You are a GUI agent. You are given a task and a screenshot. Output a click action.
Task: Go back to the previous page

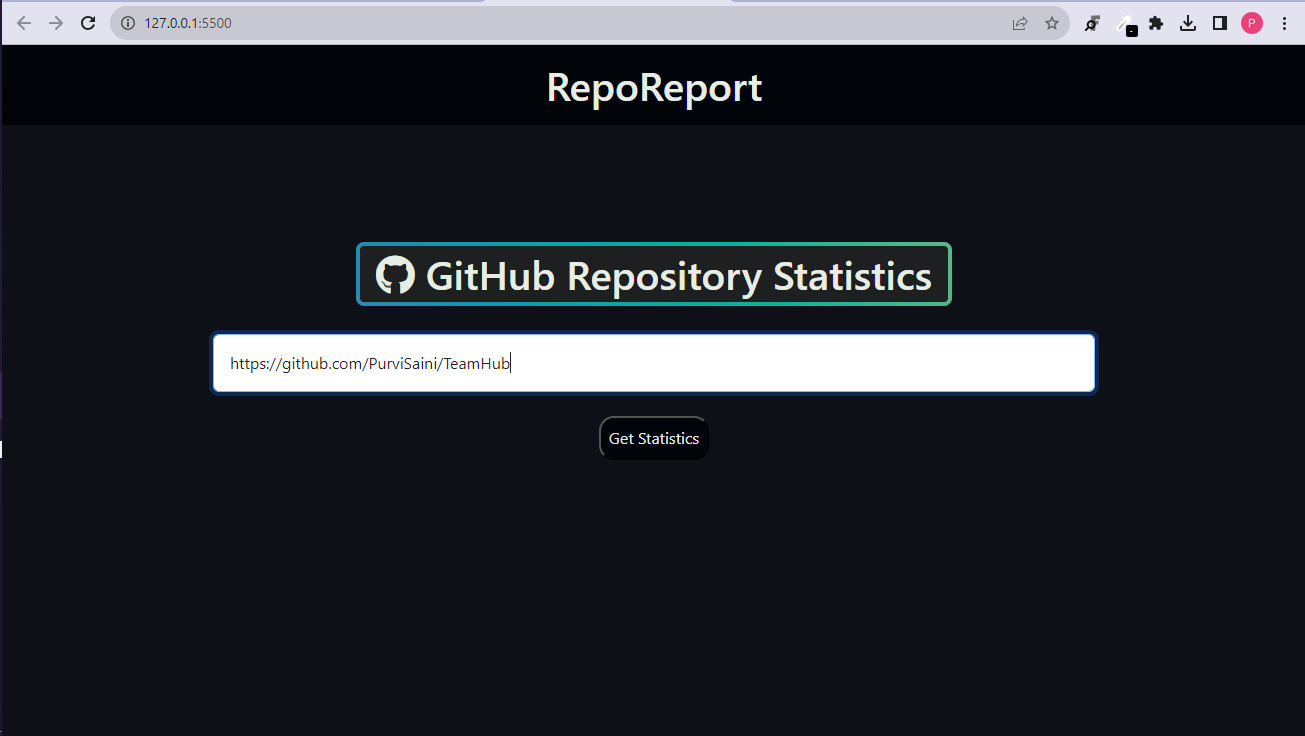(x=24, y=23)
